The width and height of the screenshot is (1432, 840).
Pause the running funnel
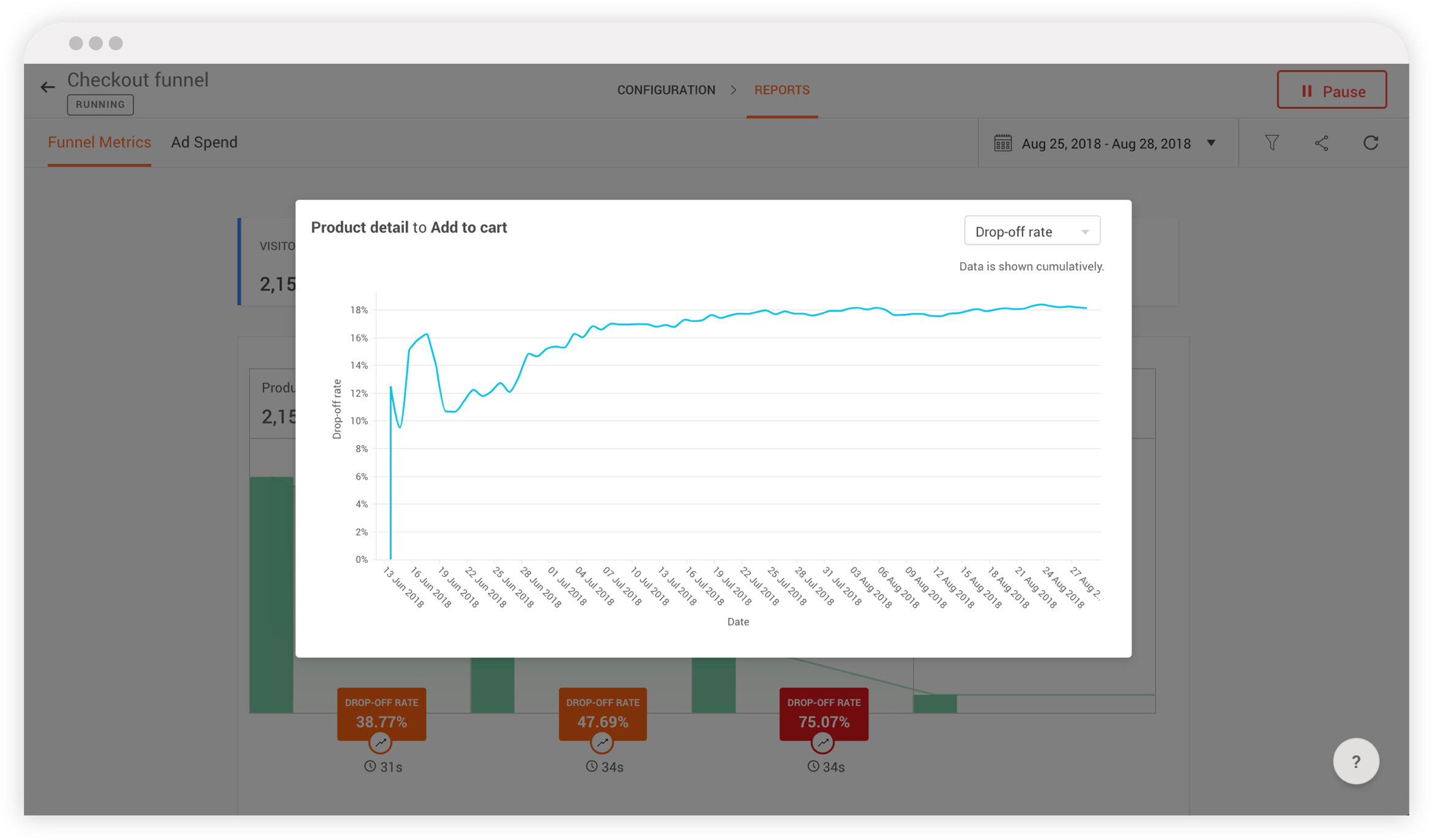pos(1332,91)
